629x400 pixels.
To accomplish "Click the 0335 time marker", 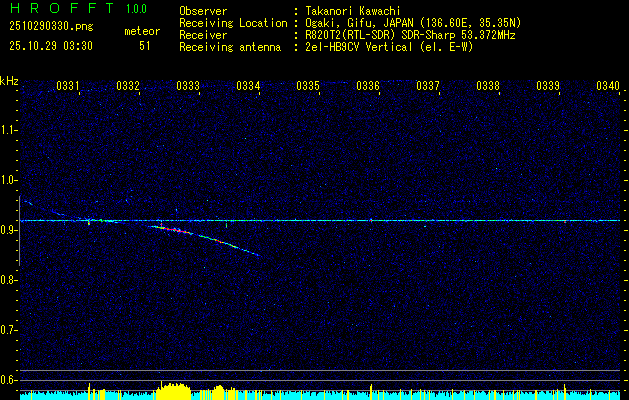I will pyautogui.click(x=308, y=86).
